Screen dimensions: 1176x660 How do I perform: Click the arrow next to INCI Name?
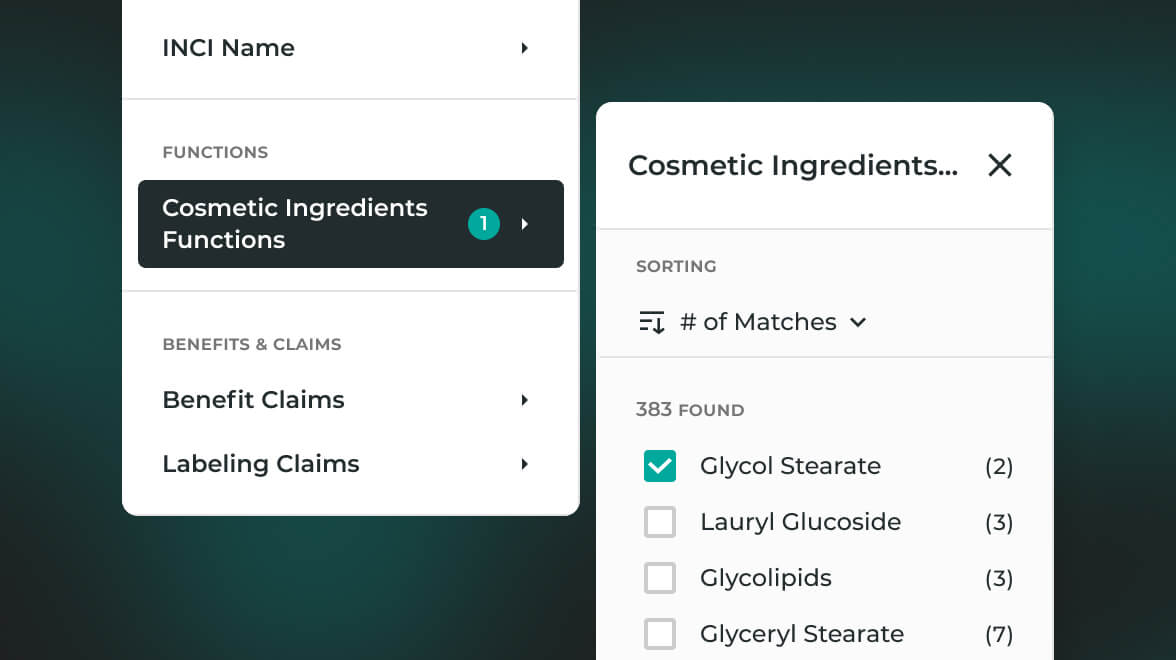(524, 48)
